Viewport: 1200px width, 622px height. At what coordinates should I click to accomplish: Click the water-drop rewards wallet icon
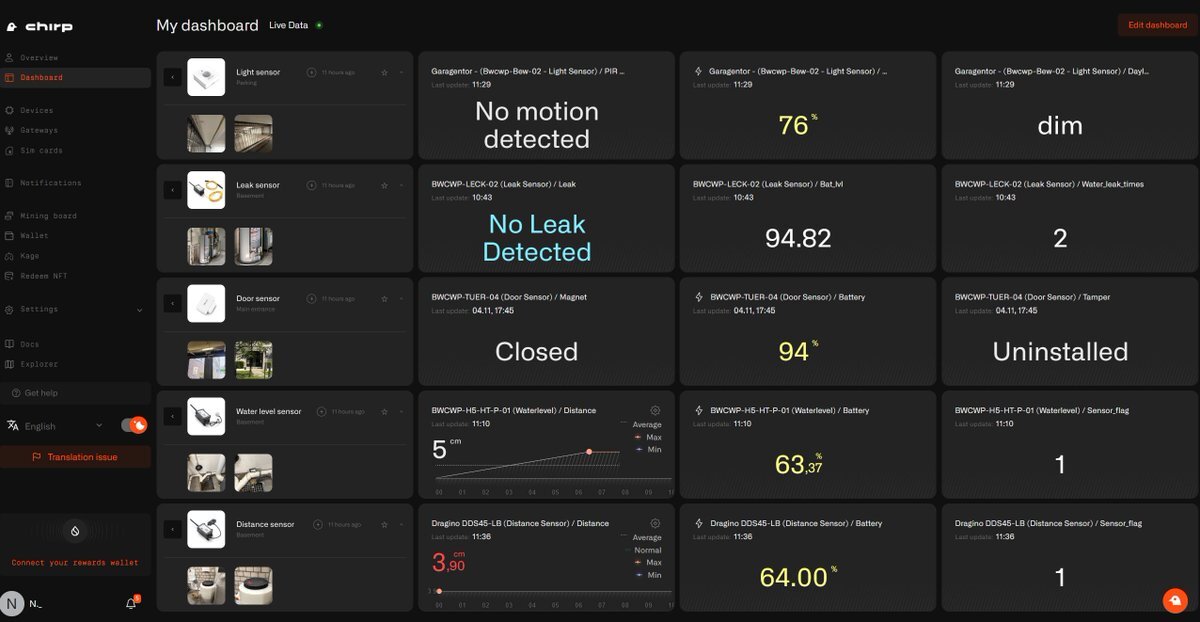pos(75,531)
